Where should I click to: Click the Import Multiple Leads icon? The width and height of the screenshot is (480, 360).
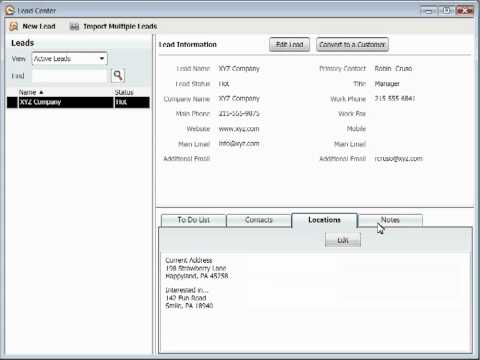click(x=74, y=26)
